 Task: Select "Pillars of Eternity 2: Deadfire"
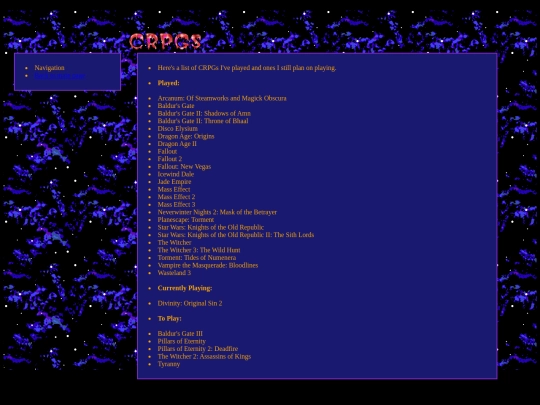198,349
